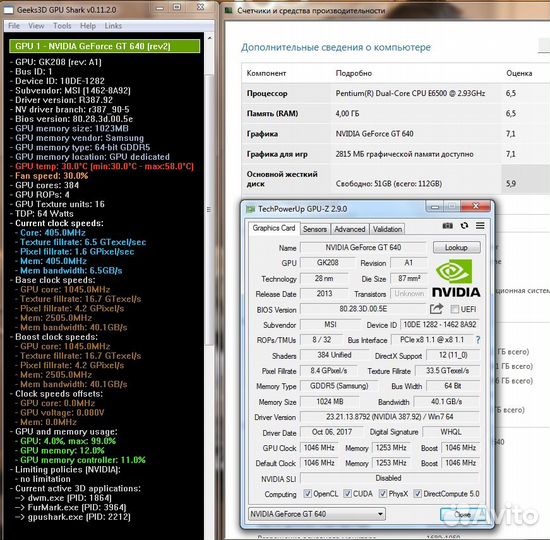The height and width of the screenshot is (540, 550).
Task: Switch to the Sensors tab
Action: click(315, 229)
